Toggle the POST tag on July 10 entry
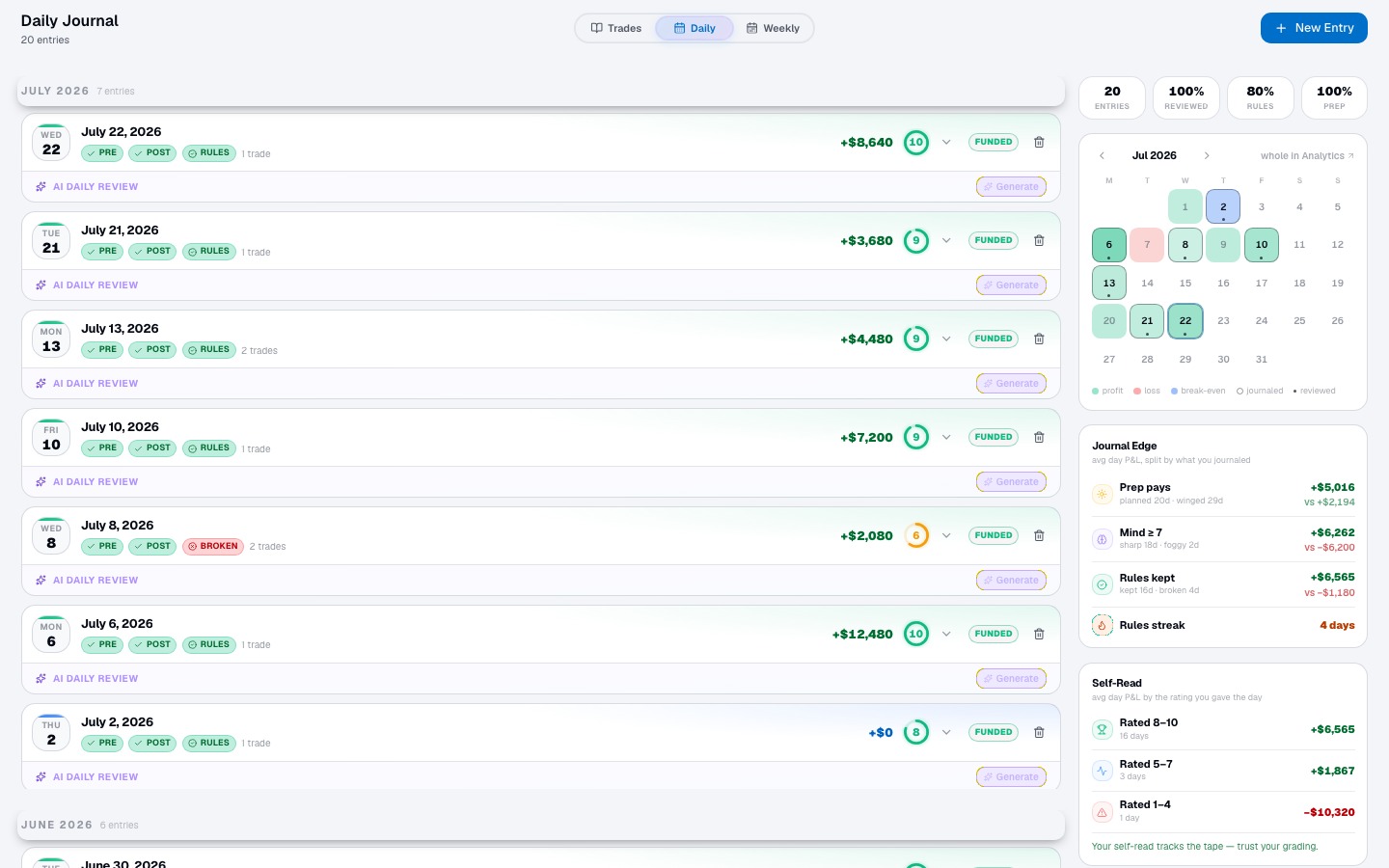Image resolution: width=1389 pixels, height=868 pixels. pos(152,448)
